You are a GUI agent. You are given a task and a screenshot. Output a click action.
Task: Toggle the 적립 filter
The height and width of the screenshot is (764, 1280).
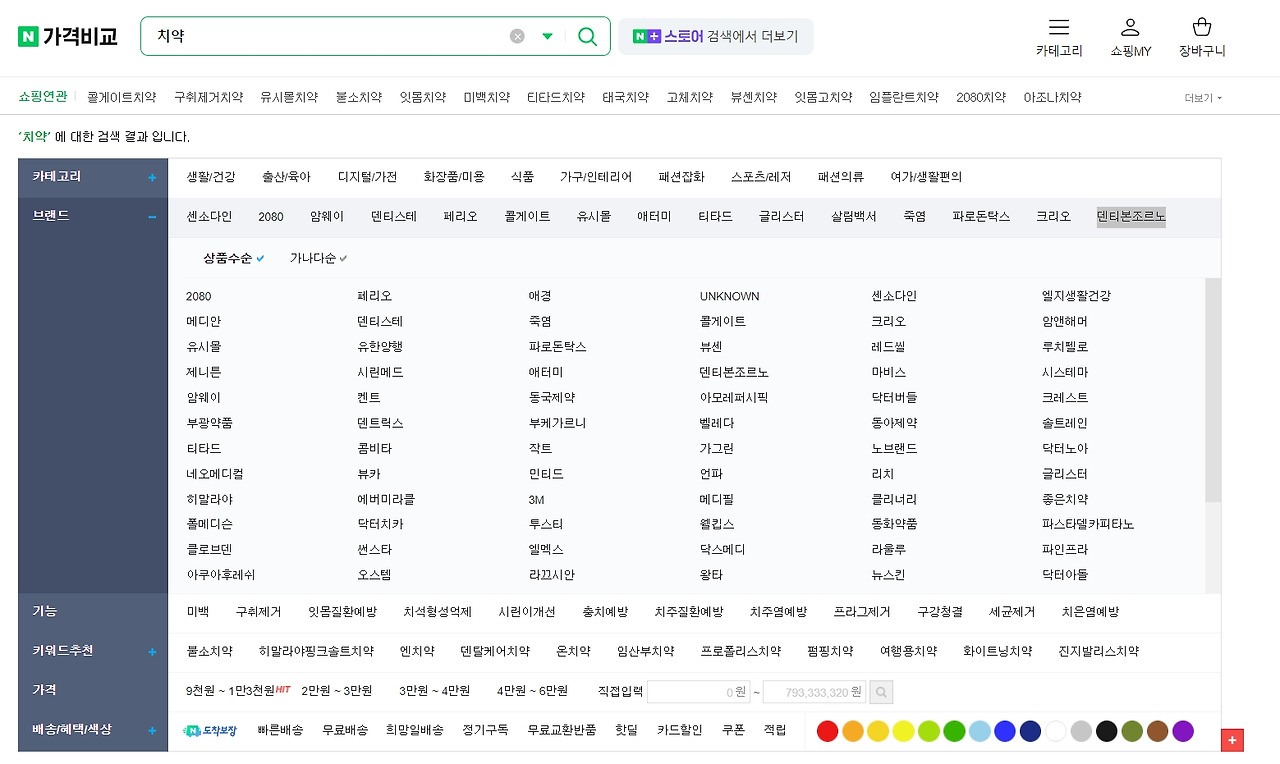pyautogui.click(x=775, y=730)
